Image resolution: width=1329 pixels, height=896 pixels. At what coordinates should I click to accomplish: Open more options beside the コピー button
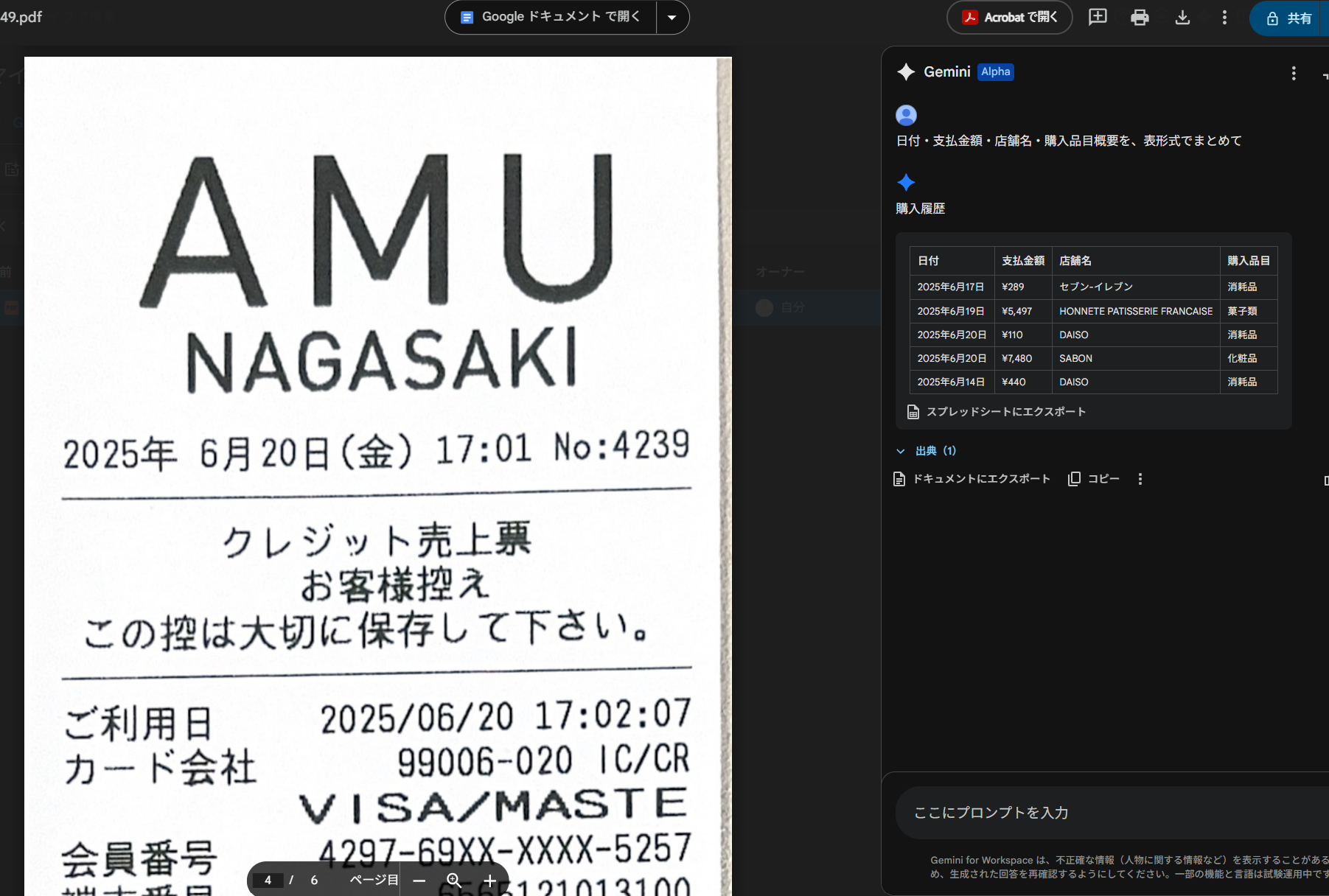click(1140, 479)
